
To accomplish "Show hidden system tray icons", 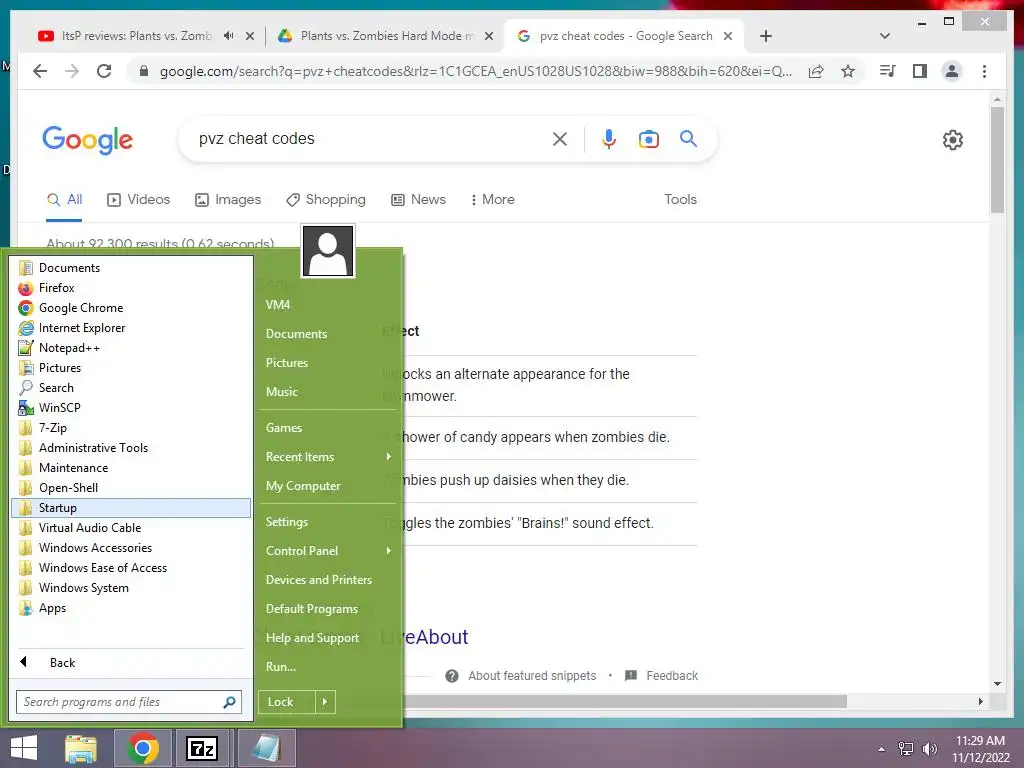I will [882, 749].
